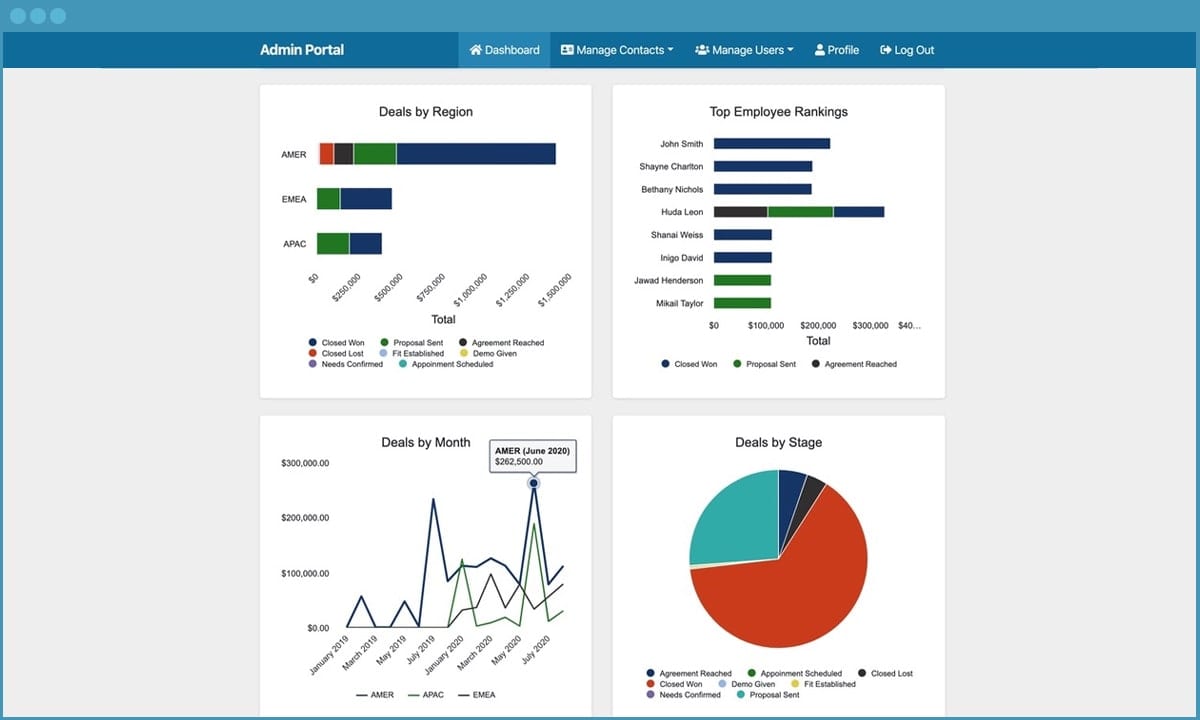Click the Manage Contacts card icon

[567, 50]
